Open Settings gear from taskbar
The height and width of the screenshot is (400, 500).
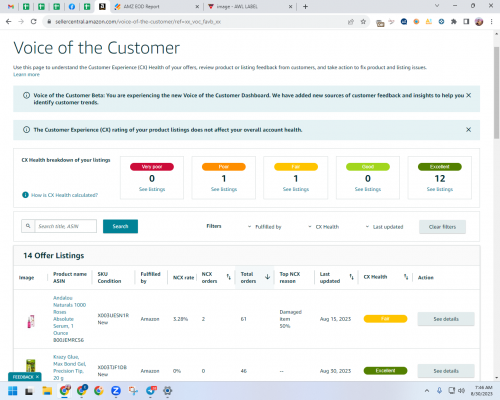pos(168,391)
